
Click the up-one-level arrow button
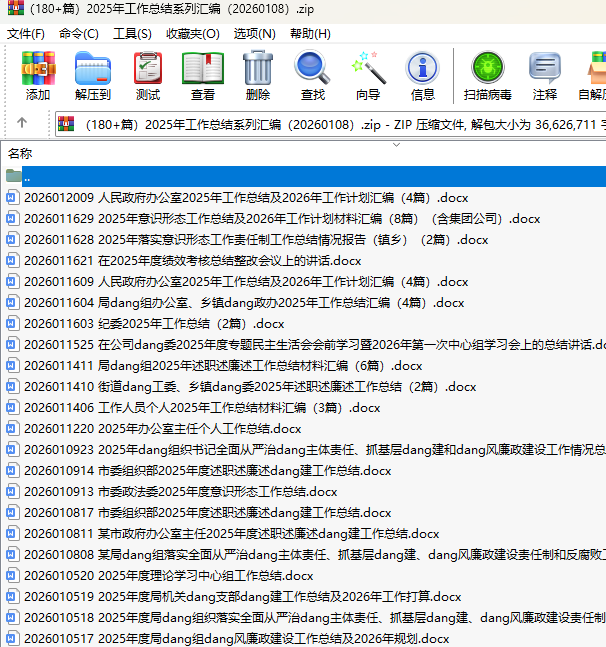tap(22, 123)
